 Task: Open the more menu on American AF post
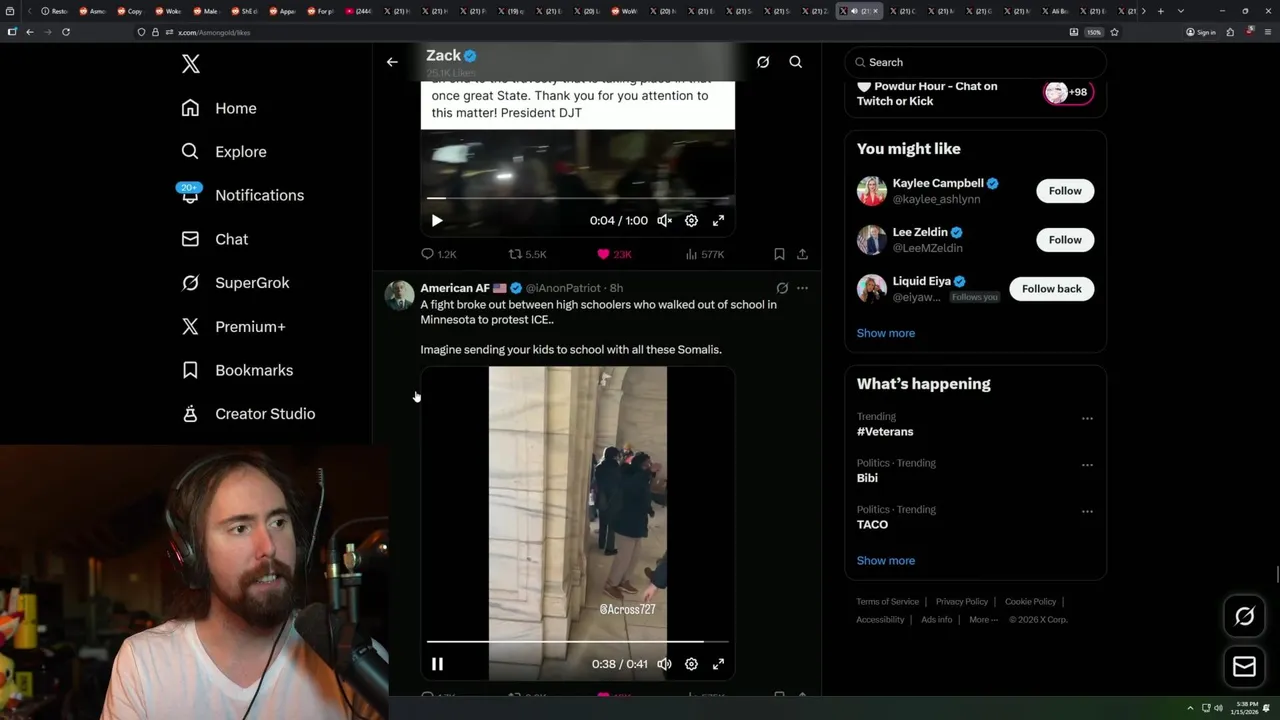pyautogui.click(x=802, y=288)
